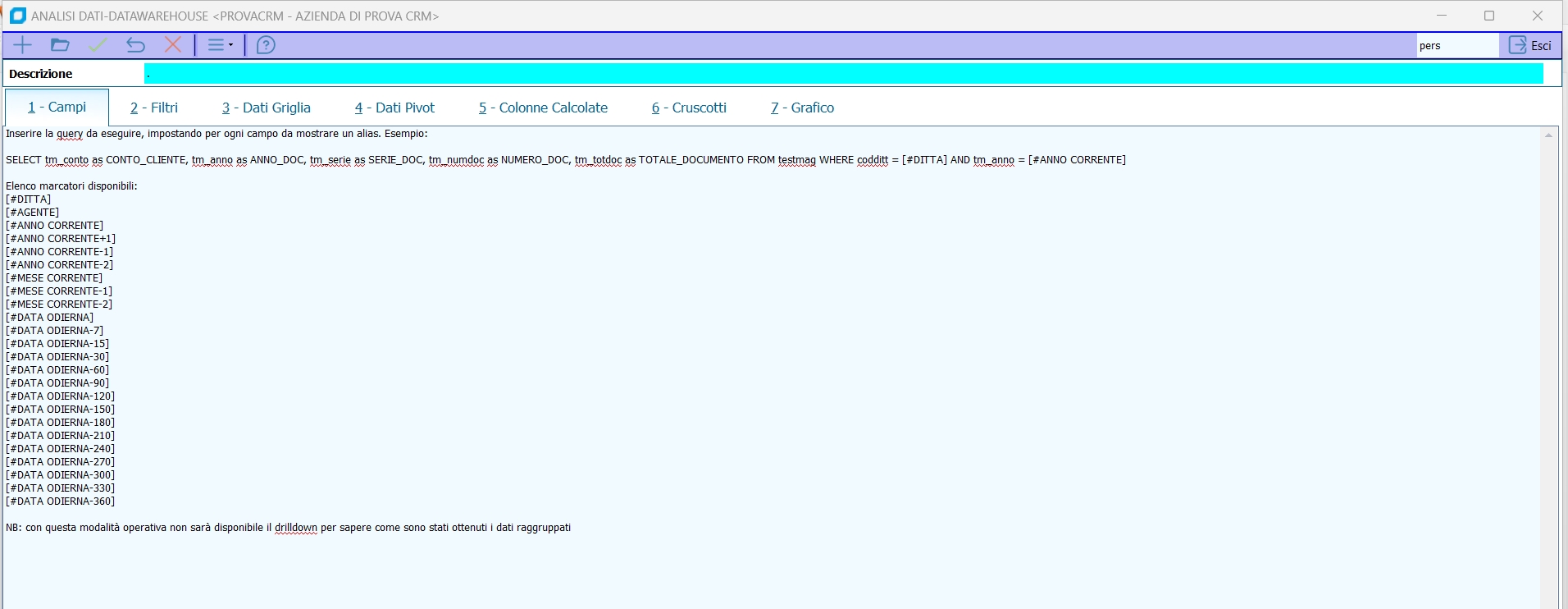Minimize the Analisi Dati window

pyautogui.click(x=1442, y=16)
